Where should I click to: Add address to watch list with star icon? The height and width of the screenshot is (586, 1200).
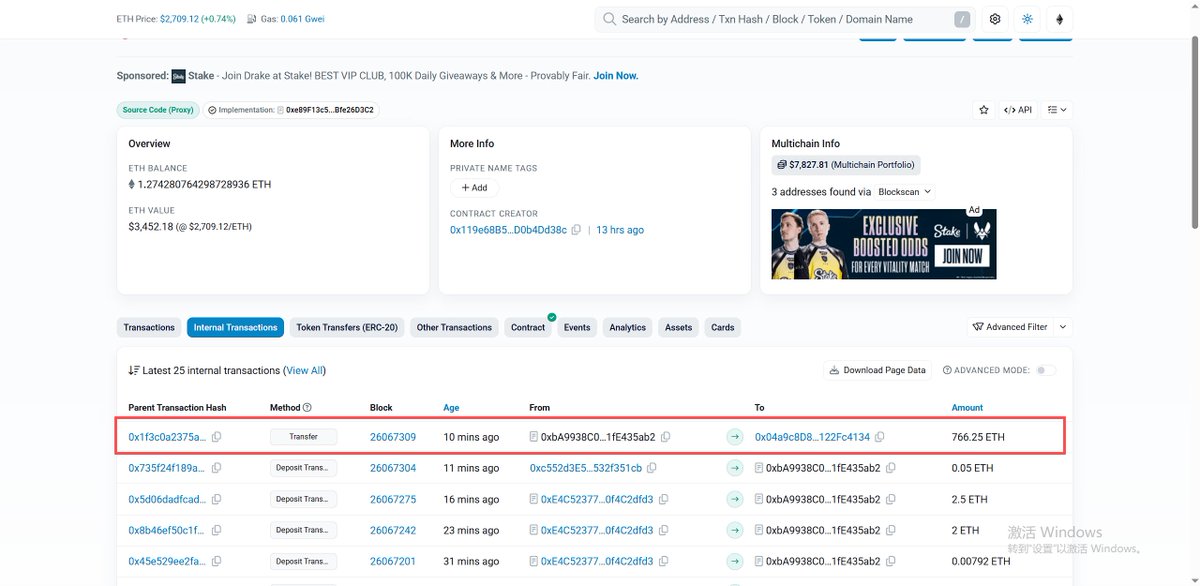984,109
